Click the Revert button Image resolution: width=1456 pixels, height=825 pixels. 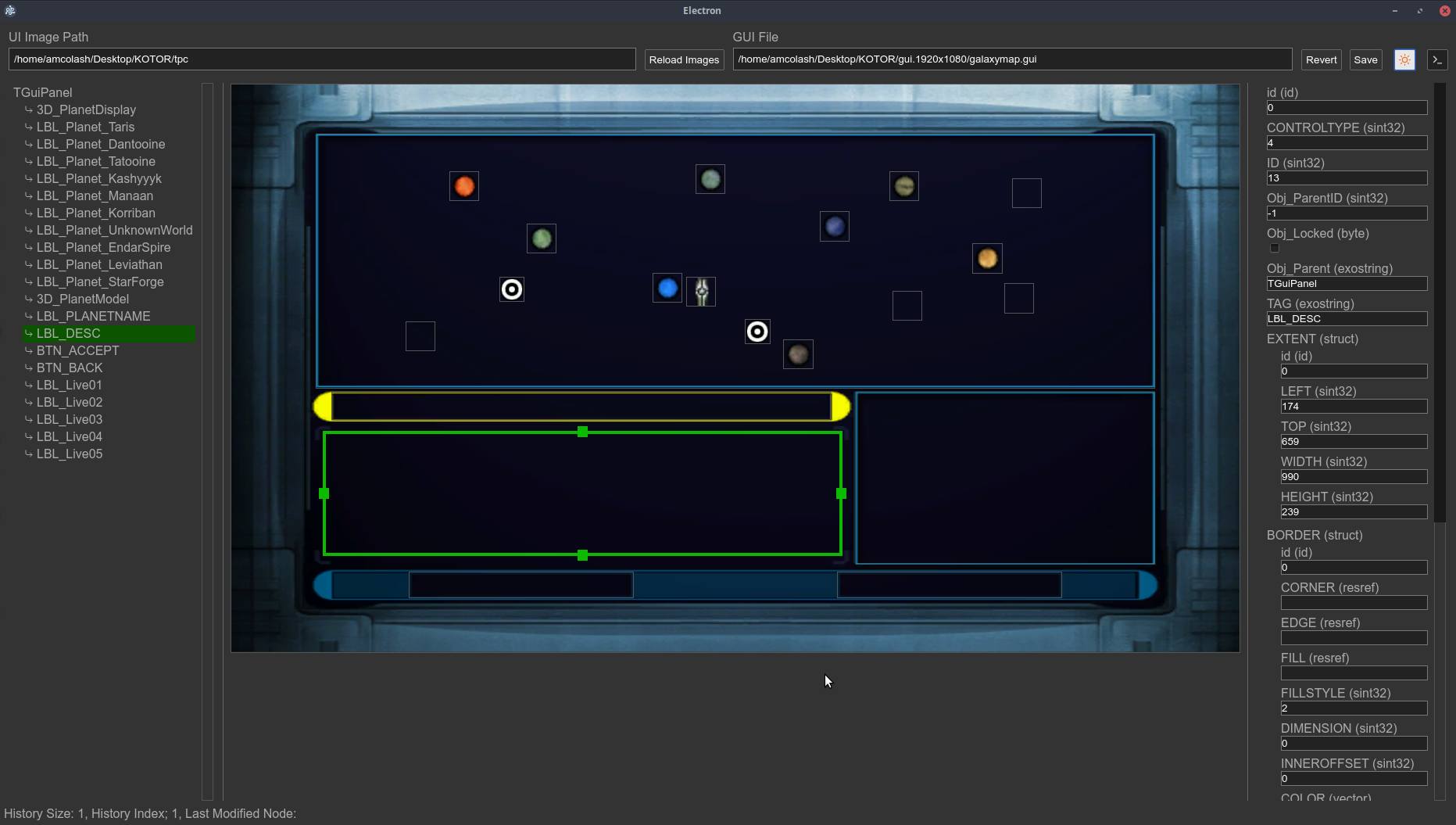(x=1322, y=59)
